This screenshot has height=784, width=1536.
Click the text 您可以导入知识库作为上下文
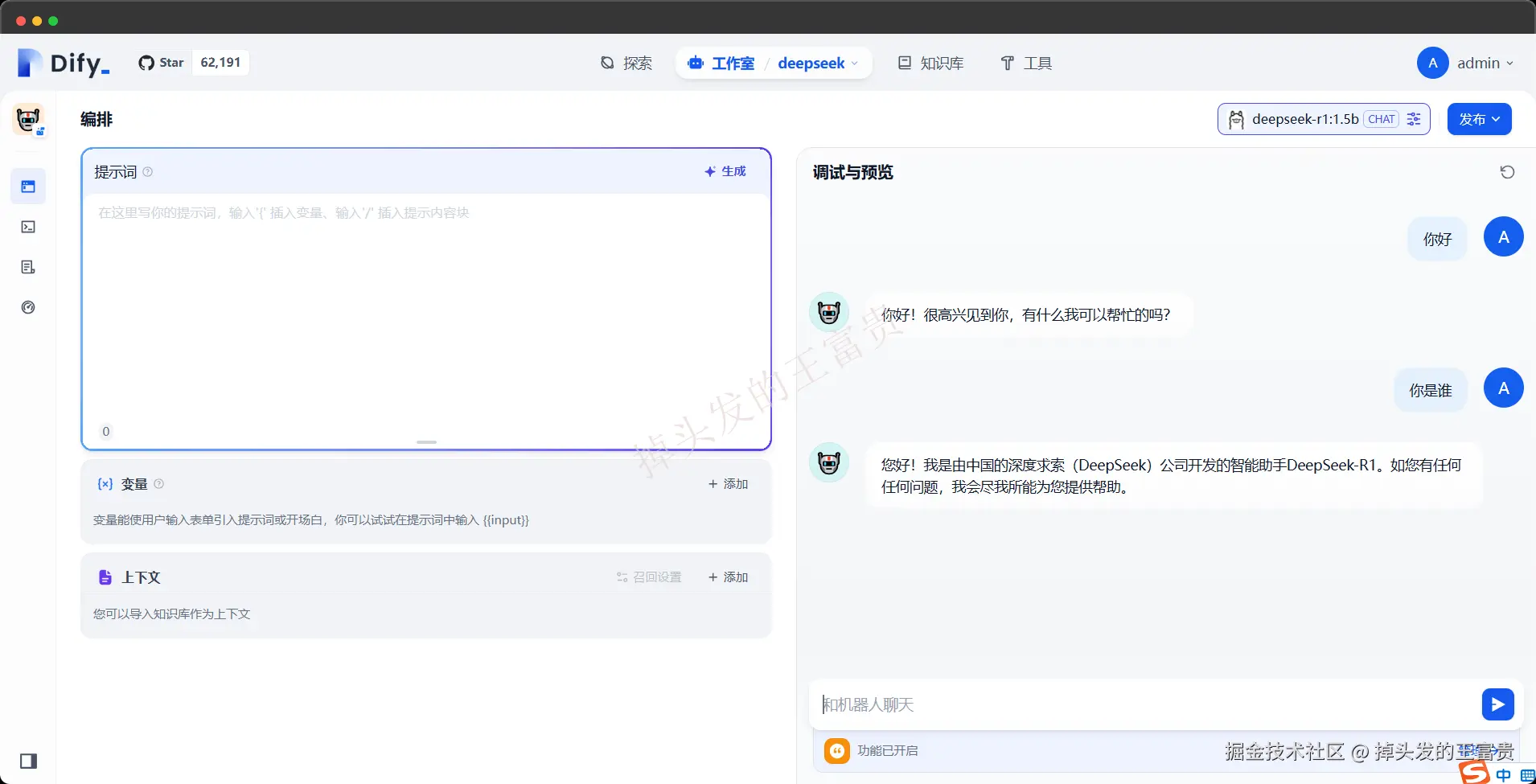coord(171,614)
